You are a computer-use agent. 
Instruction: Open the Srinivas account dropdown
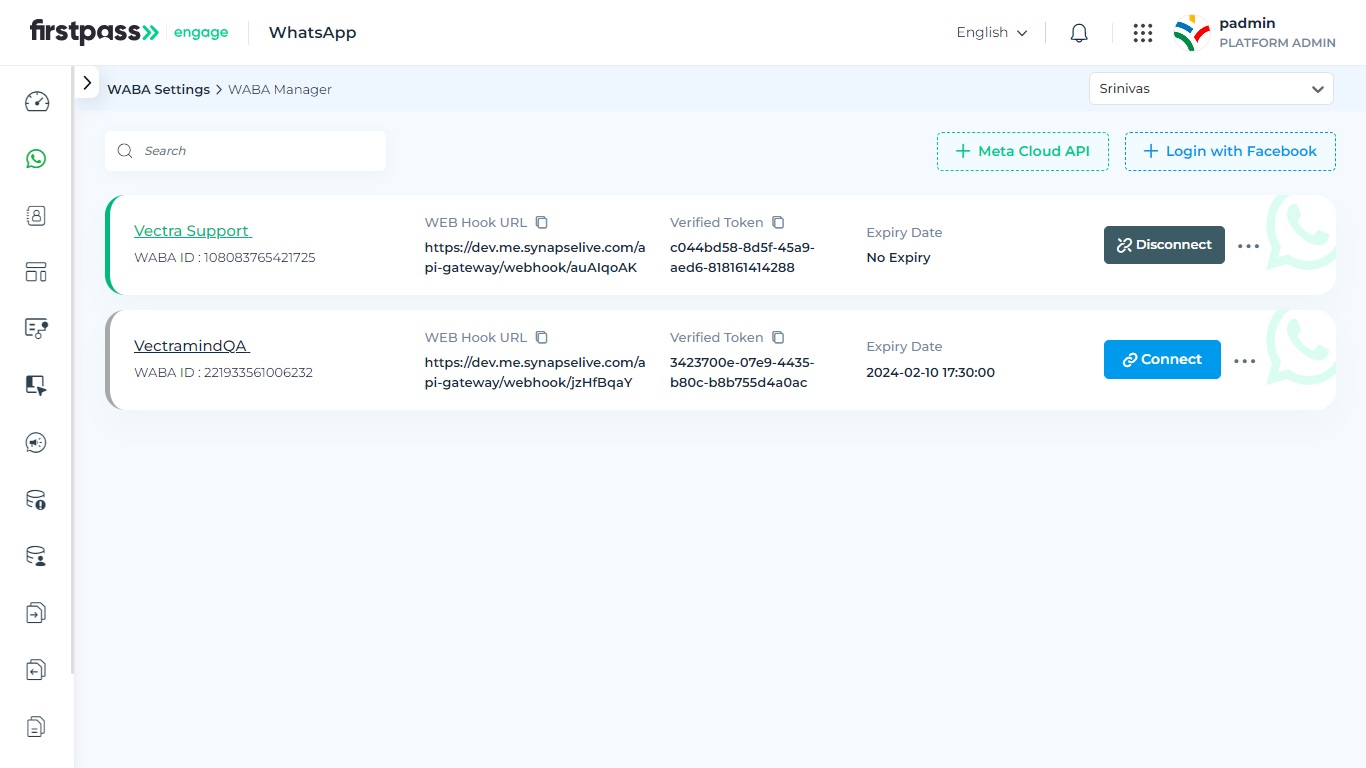[1210, 89]
